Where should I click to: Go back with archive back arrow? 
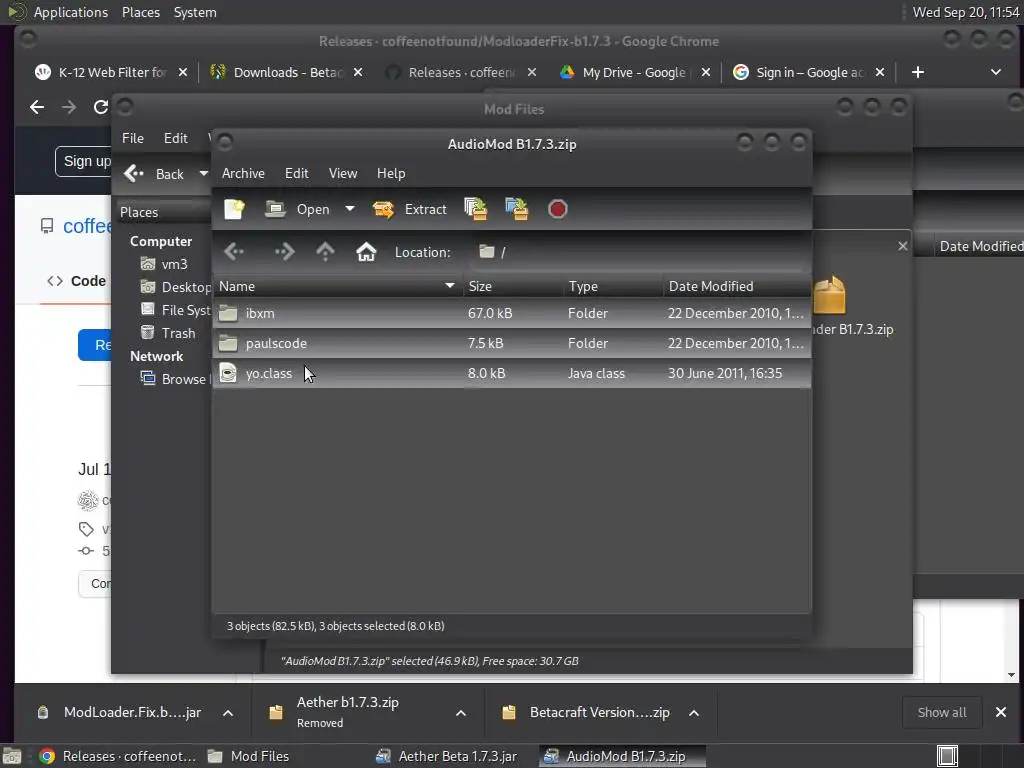(234, 252)
